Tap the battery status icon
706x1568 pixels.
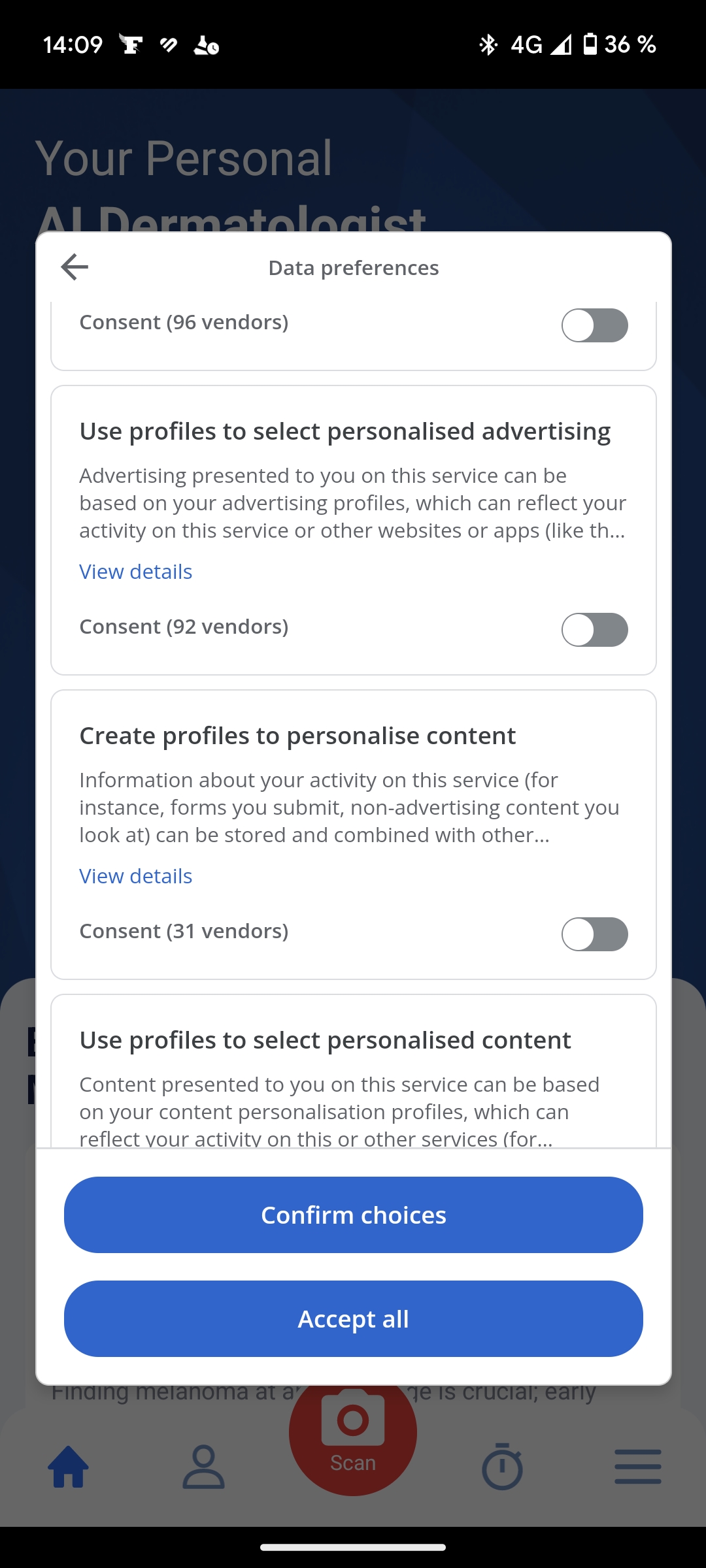(590, 44)
